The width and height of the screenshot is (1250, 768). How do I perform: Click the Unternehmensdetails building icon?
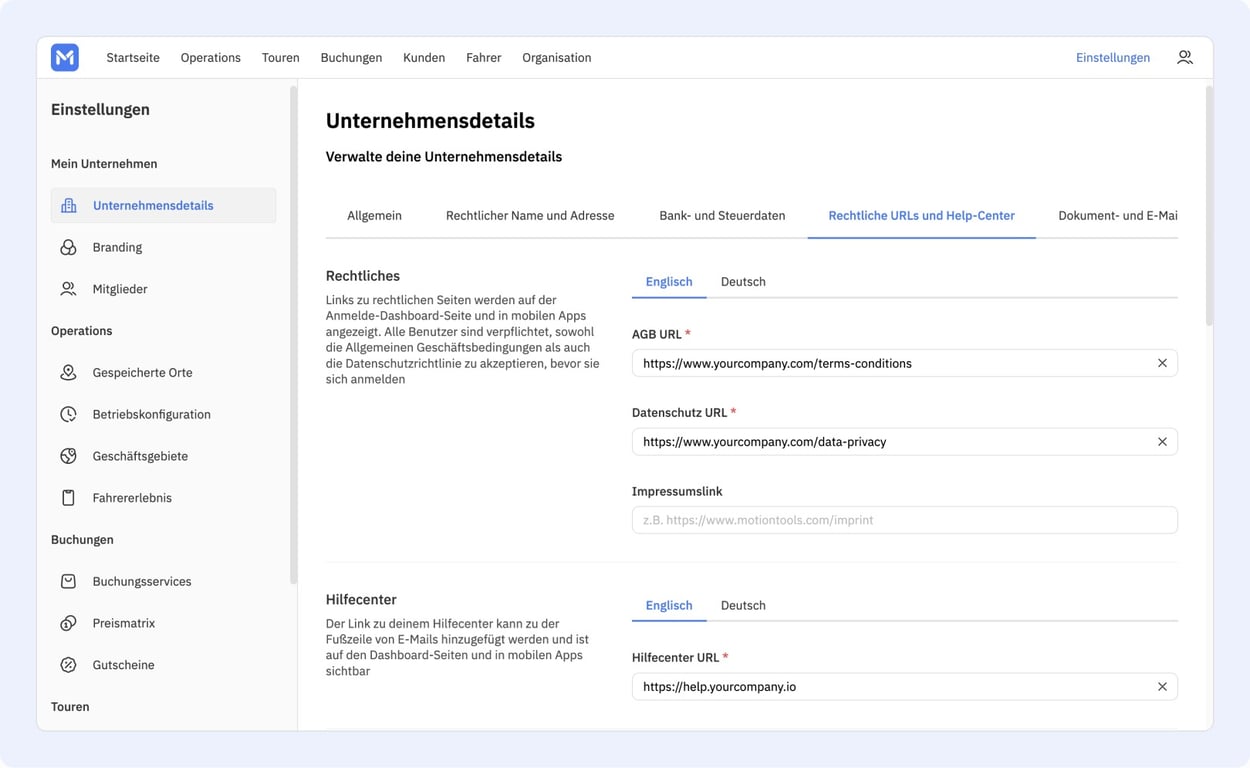pyautogui.click(x=69, y=206)
